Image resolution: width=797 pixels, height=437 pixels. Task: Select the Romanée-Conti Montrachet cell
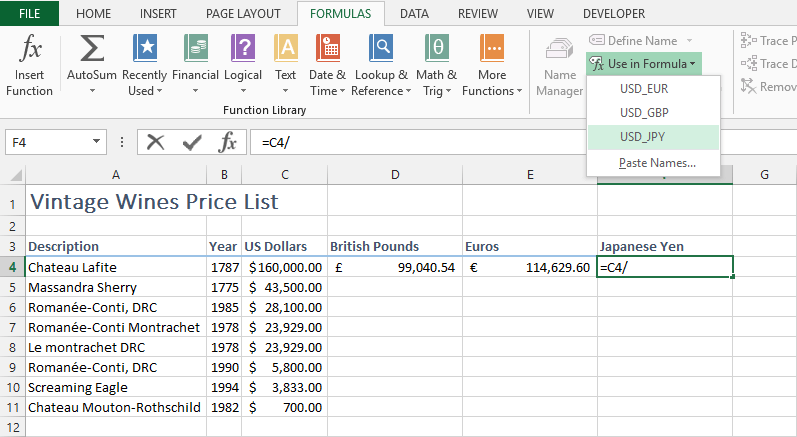pos(116,328)
